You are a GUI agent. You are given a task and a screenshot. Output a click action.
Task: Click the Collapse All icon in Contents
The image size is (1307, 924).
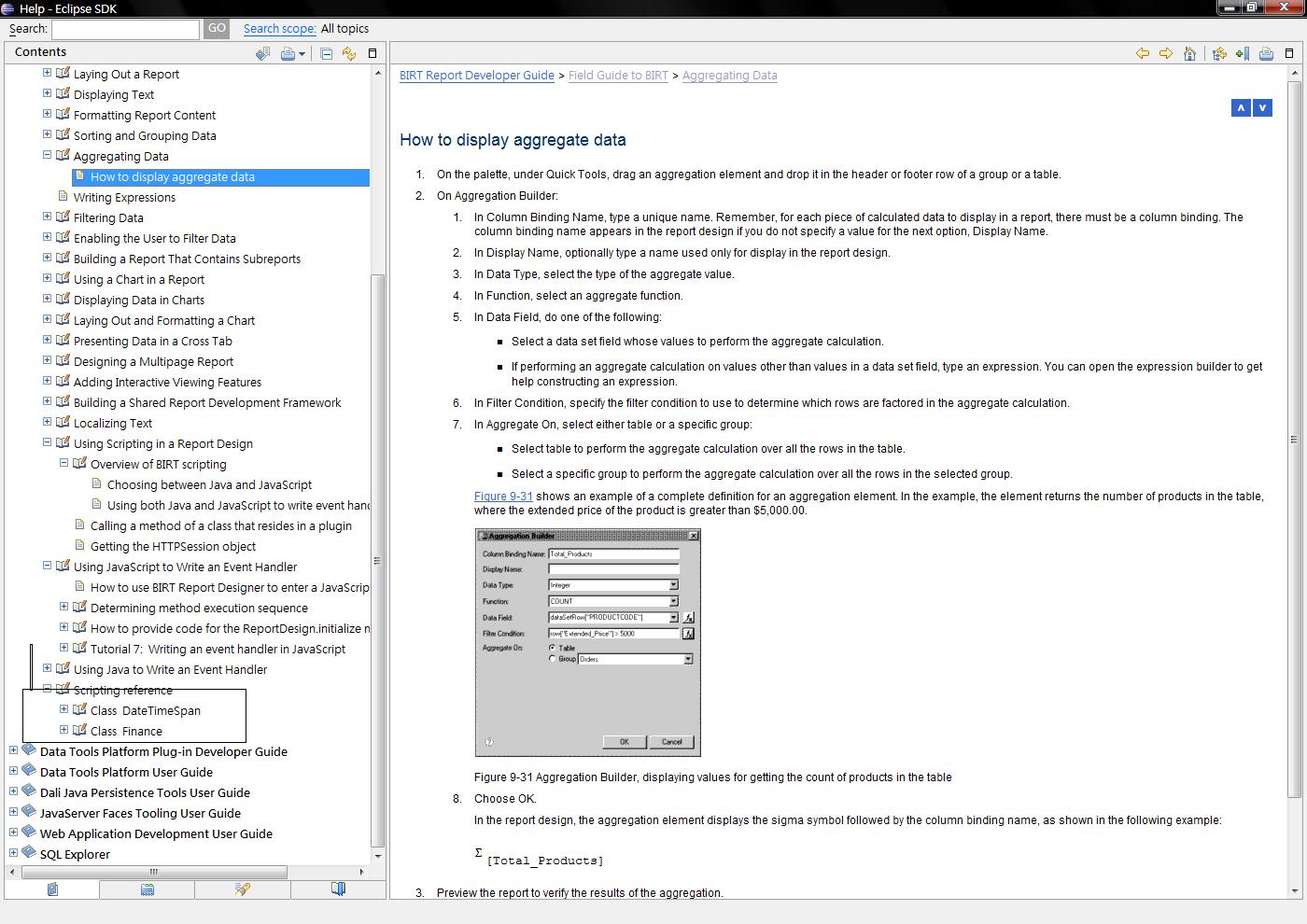(326, 54)
